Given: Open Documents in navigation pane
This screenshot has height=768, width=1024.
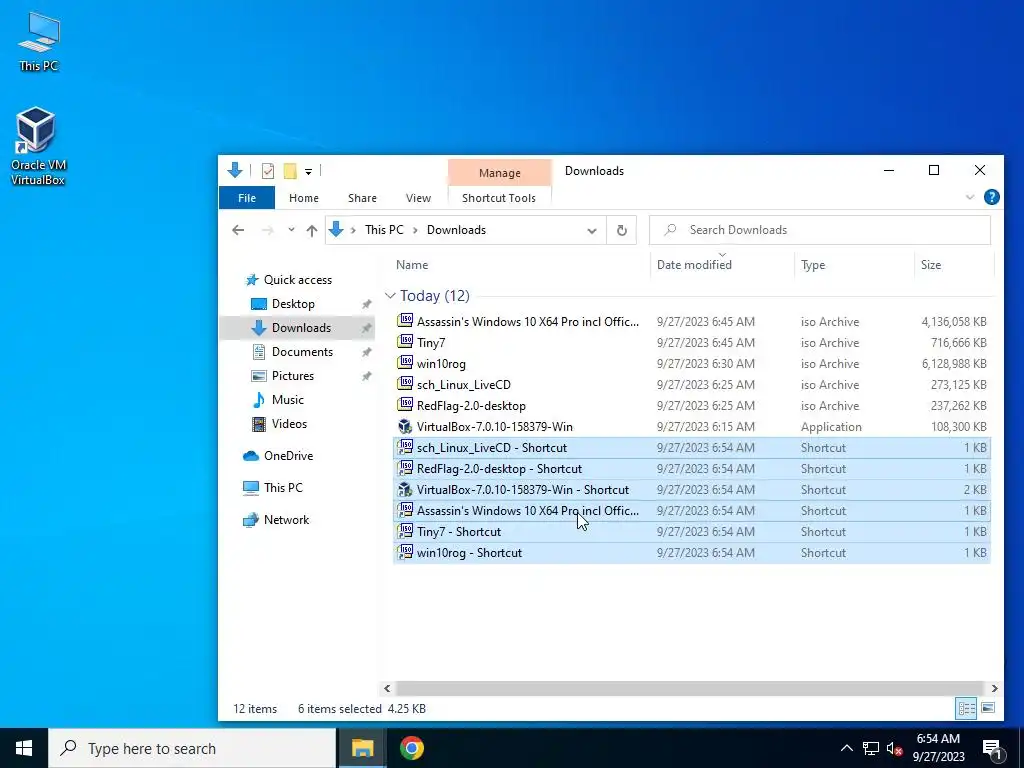Looking at the screenshot, I should (302, 352).
